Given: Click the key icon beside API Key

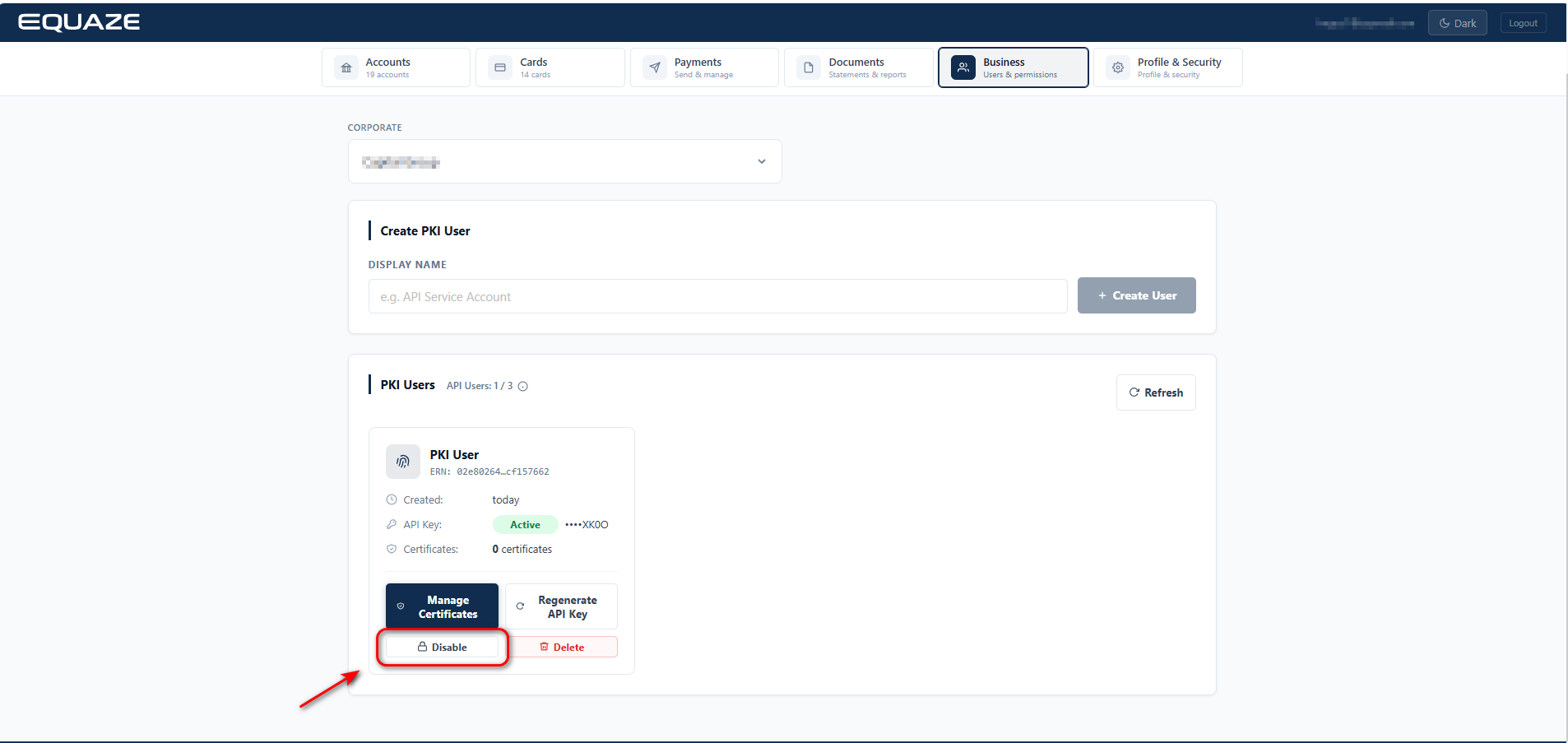Looking at the screenshot, I should pos(392,524).
